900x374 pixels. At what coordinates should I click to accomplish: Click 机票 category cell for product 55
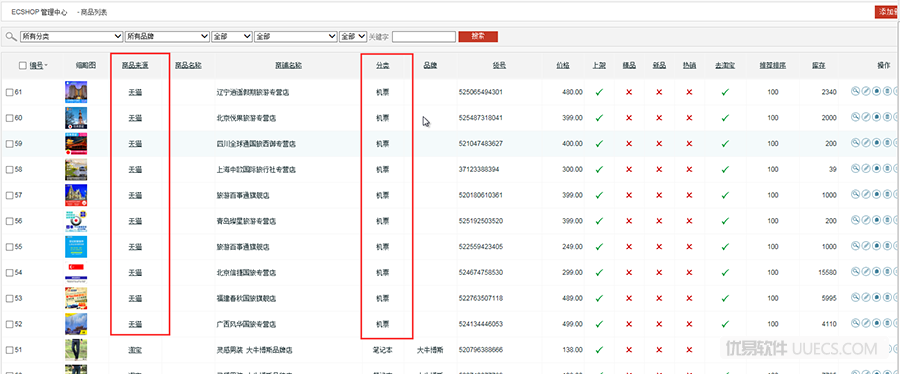click(x=382, y=247)
